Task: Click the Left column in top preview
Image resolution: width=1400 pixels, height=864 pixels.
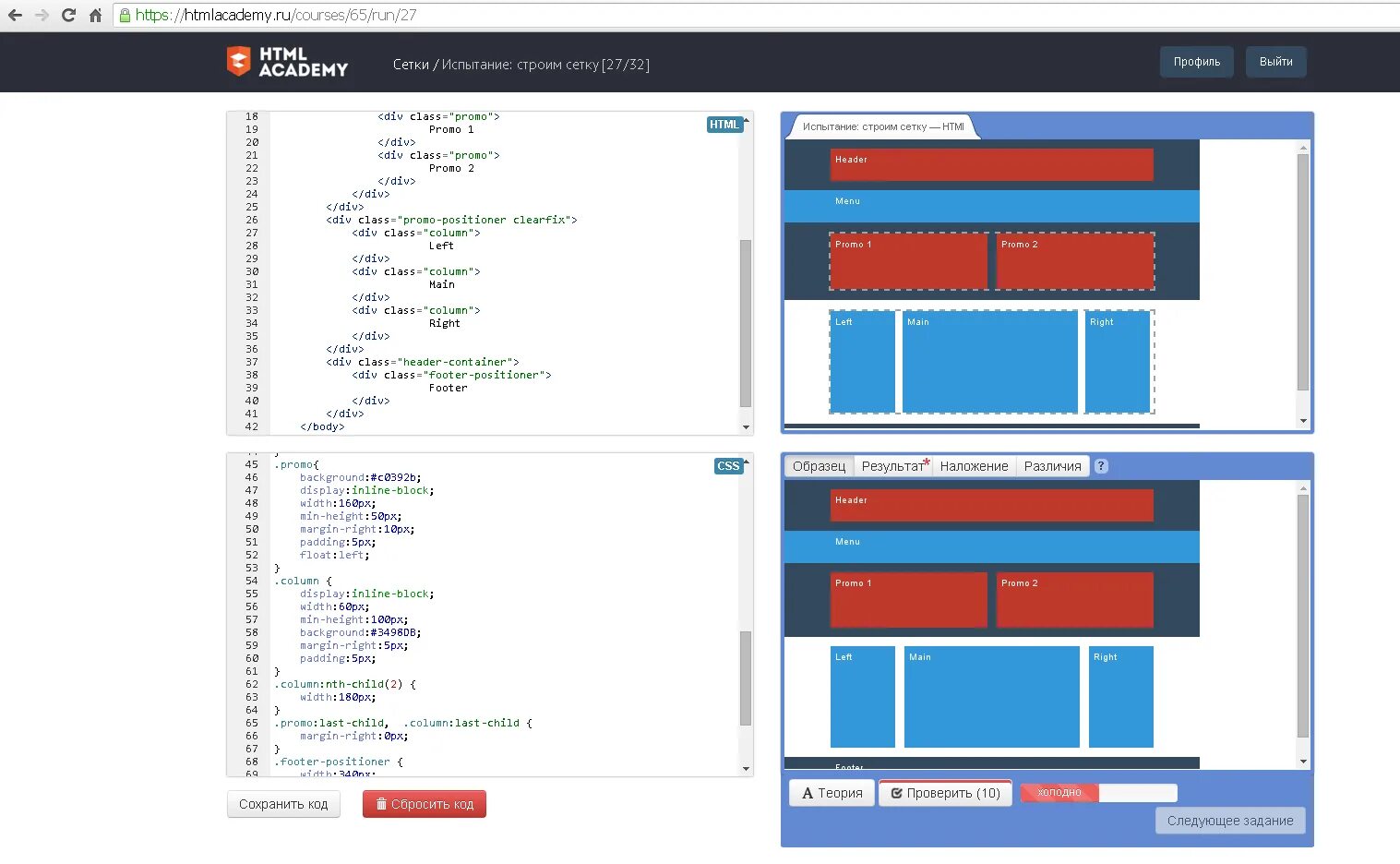Action: (863, 362)
